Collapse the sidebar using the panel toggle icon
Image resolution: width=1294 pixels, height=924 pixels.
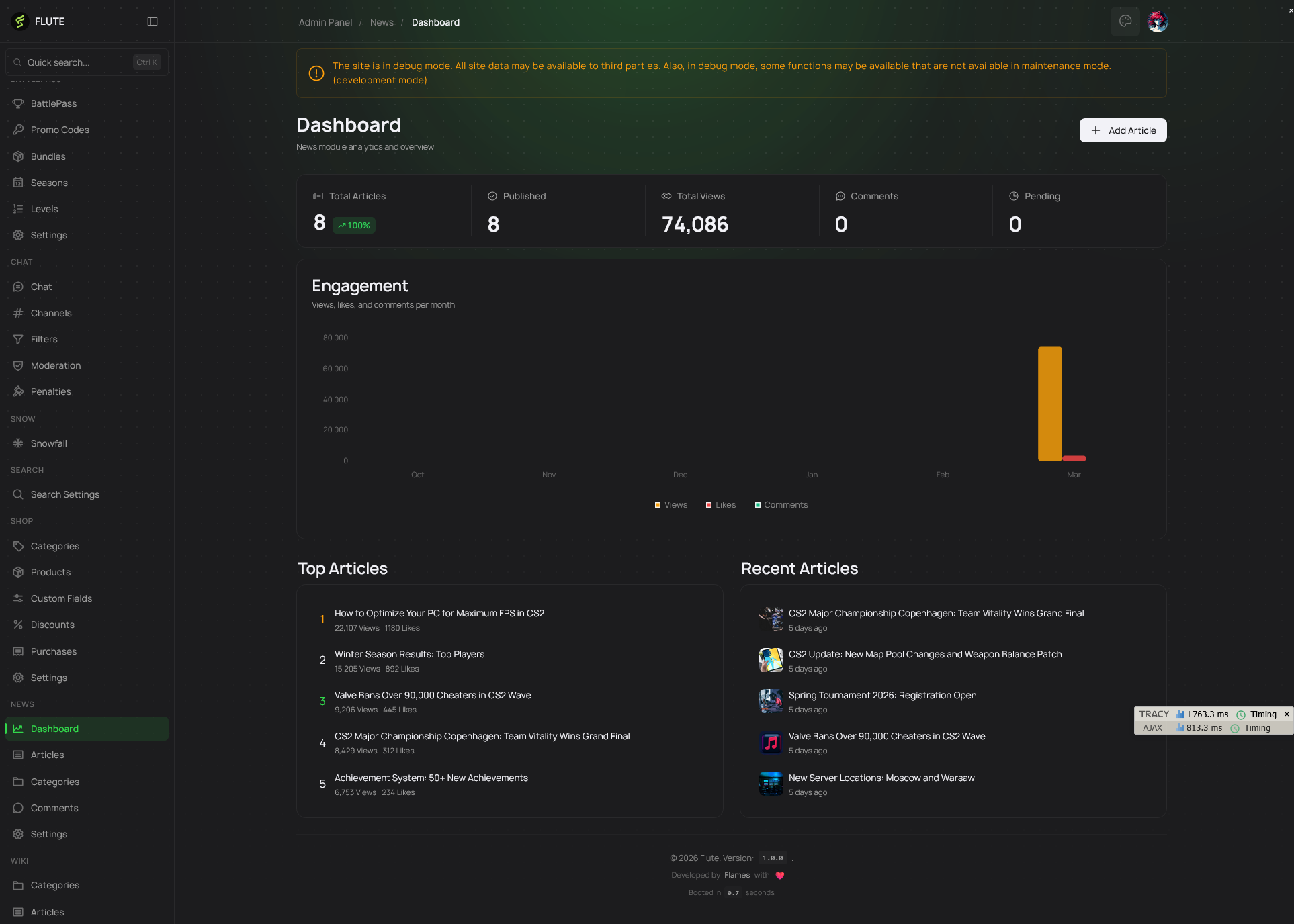pos(153,21)
